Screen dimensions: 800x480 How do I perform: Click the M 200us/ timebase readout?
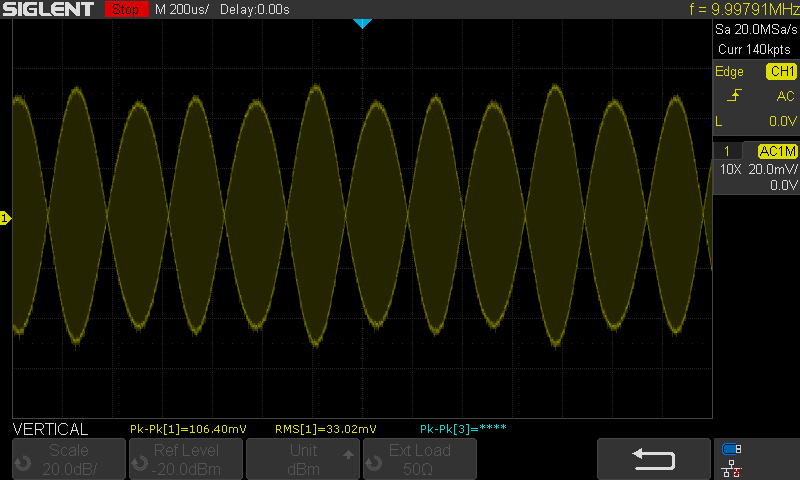[182, 9]
